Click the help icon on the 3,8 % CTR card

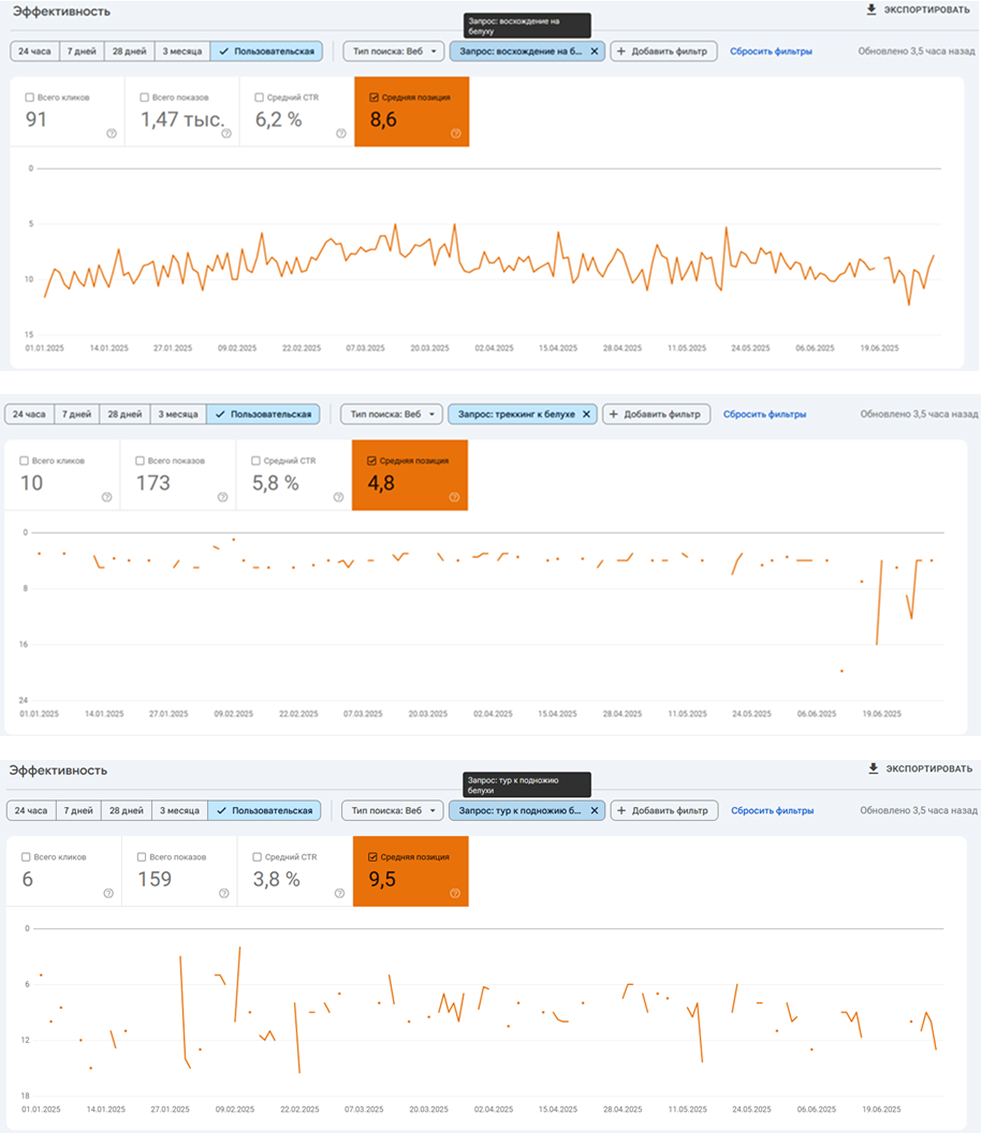pyautogui.click(x=340, y=893)
